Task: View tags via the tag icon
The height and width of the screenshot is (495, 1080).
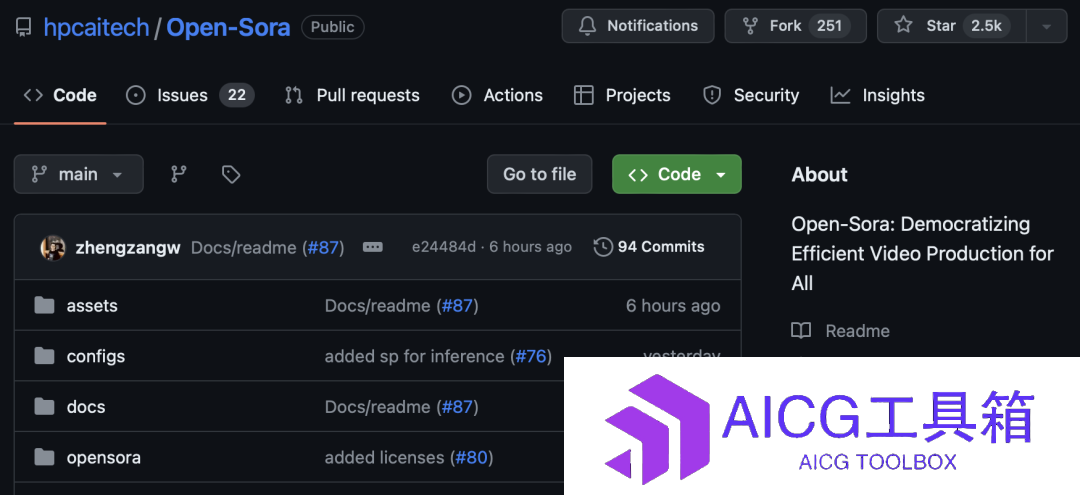Action: pyautogui.click(x=231, y=174)
